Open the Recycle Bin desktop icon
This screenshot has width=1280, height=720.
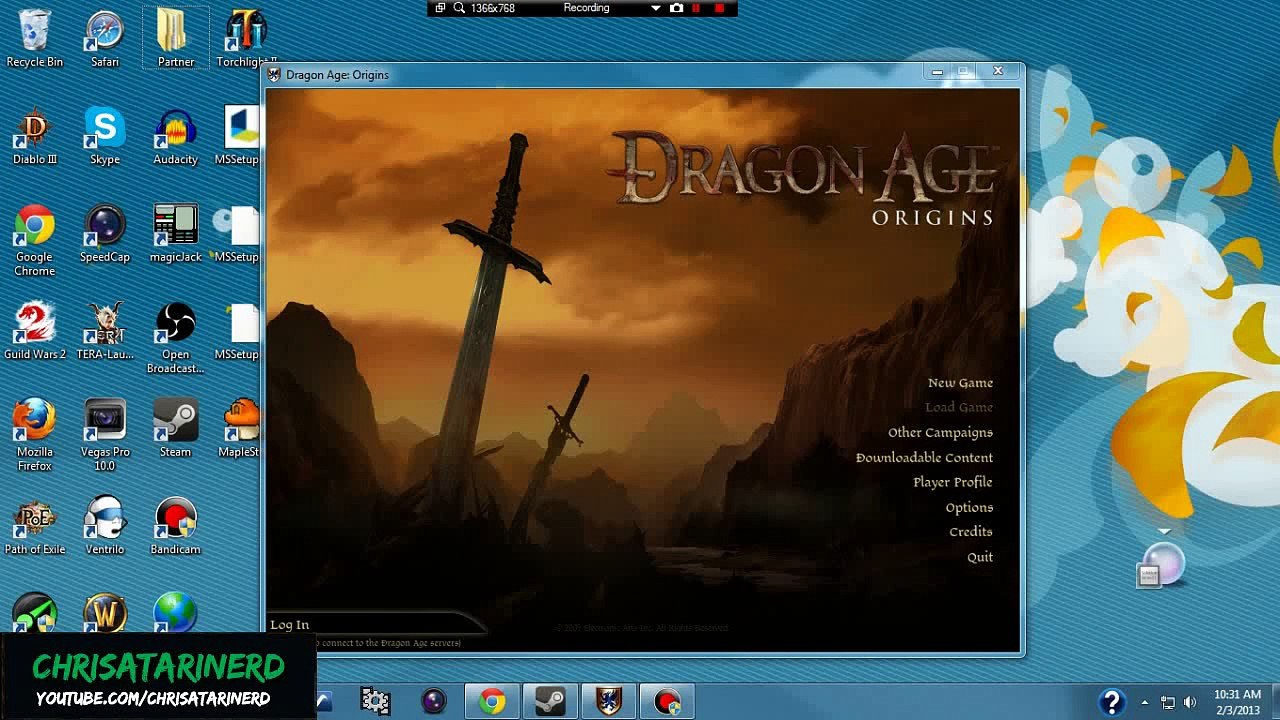(x=34, y=40)
